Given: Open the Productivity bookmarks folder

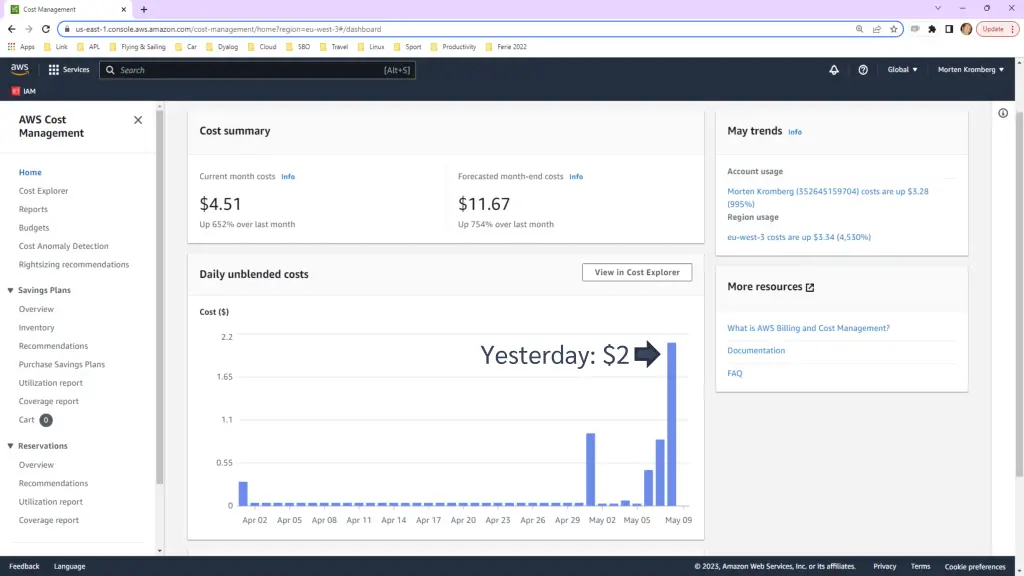Looking at the screenshot, I should (453, 47).
